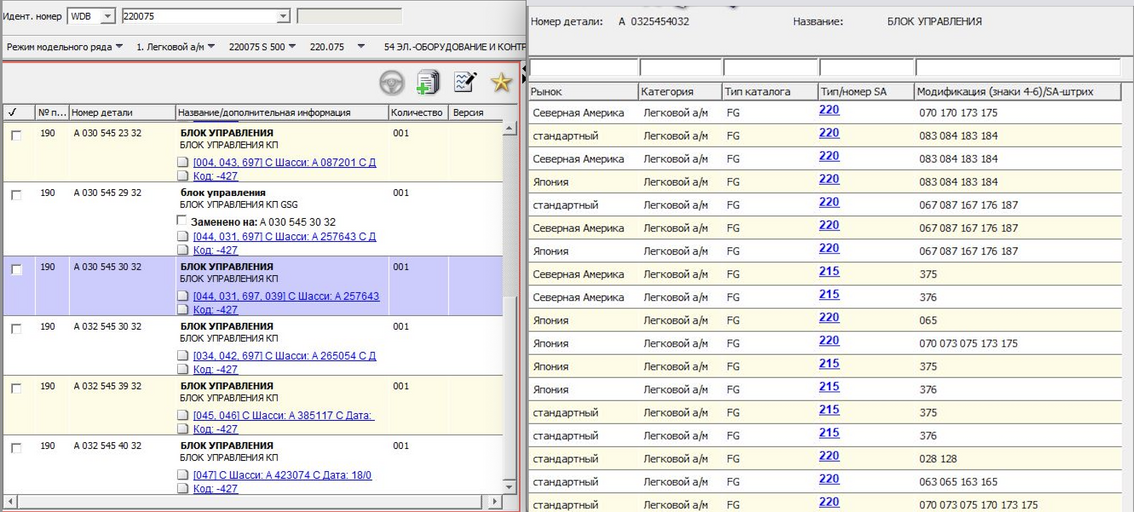Click page icon beside Код: -427 for A 032 545 39 32
The image size is (1134, 512).
184,429
